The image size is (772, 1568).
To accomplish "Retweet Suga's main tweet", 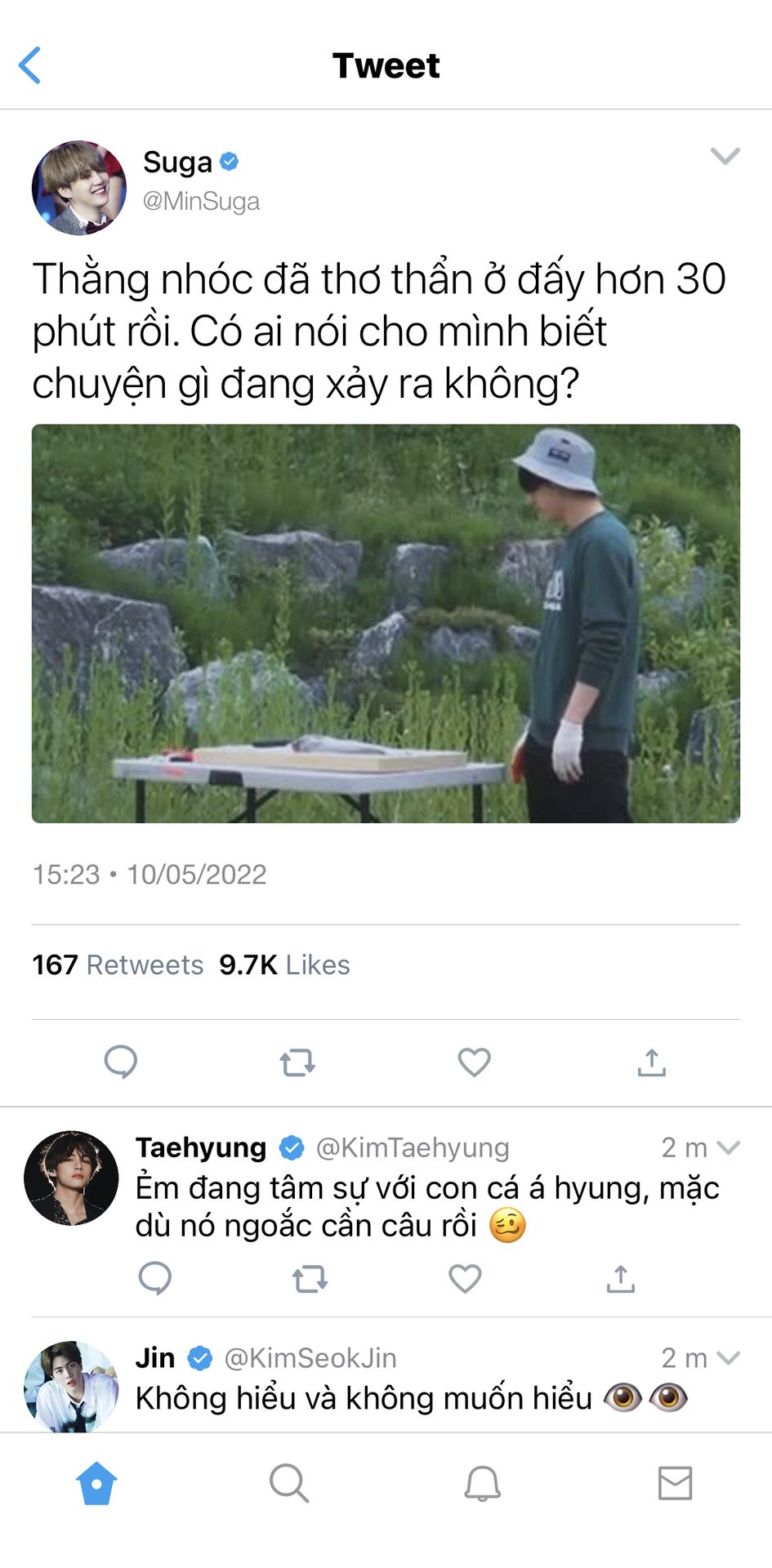I will 297,1062.
